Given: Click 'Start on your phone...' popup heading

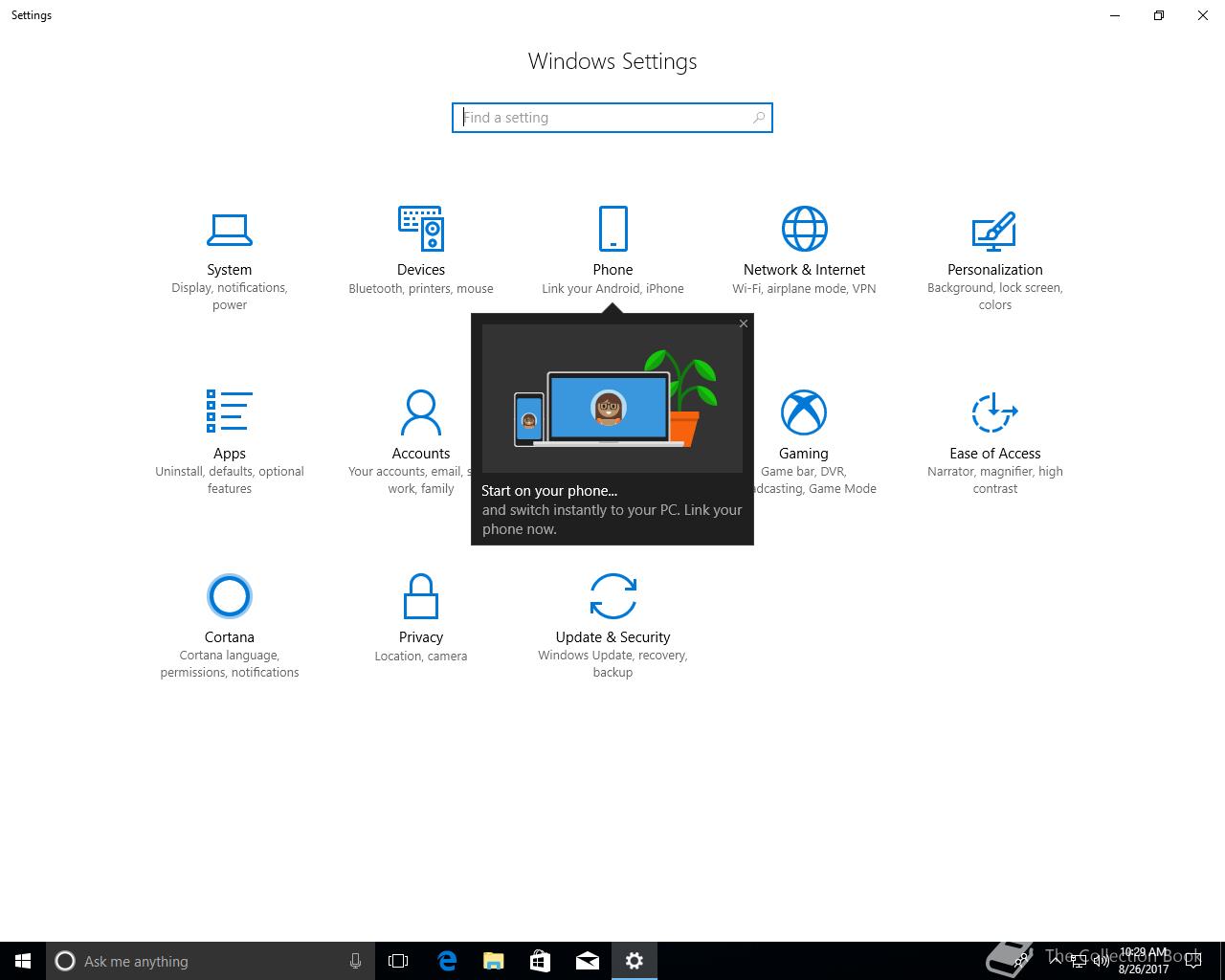Looking at the screenshot, I should 549,491.
